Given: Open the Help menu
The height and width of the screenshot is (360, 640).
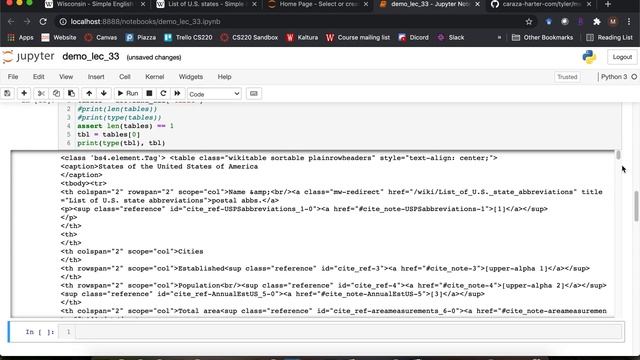Looking at the screenshot, I should (x=224, y=77).
